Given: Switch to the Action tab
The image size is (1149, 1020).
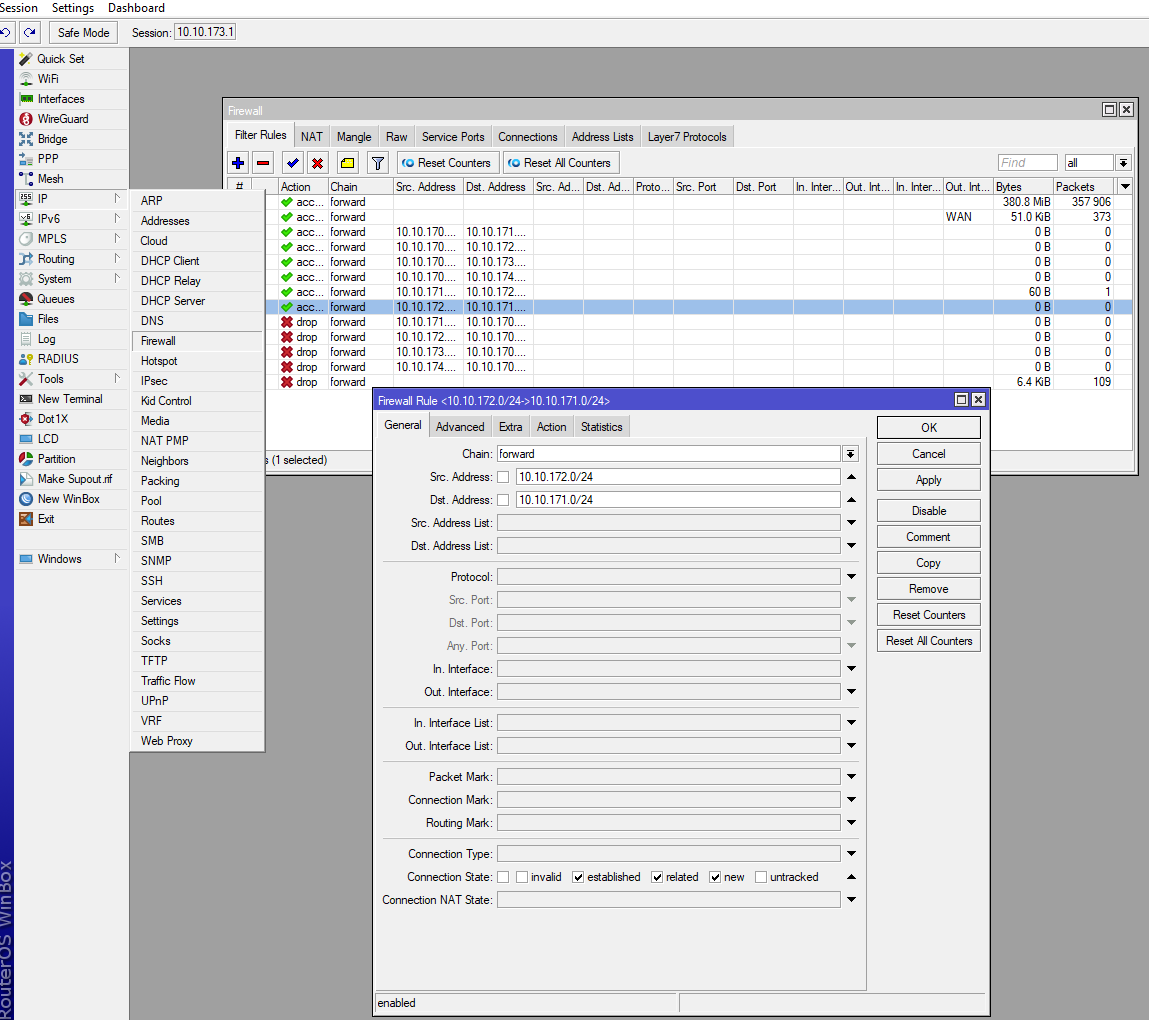Looking at the screenshot, I should [x=551, y=427].
